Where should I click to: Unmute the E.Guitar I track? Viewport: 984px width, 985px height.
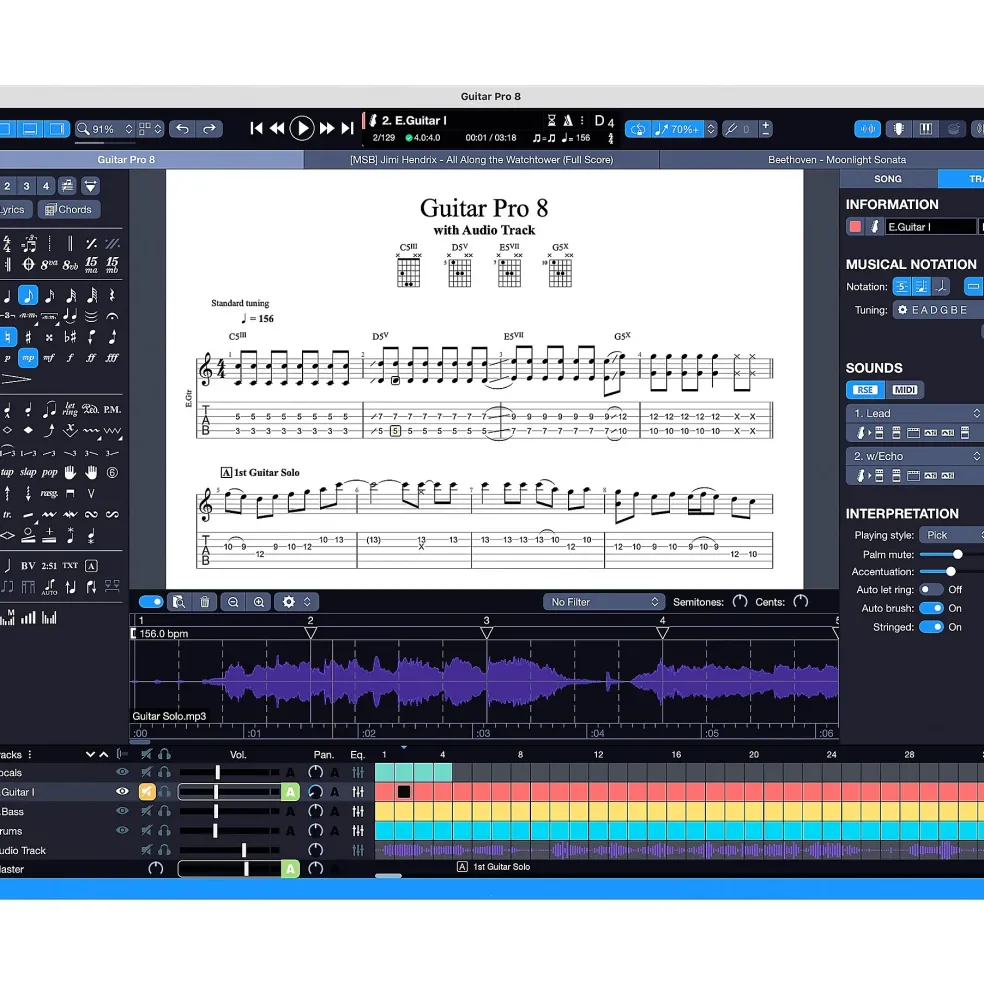146,792
